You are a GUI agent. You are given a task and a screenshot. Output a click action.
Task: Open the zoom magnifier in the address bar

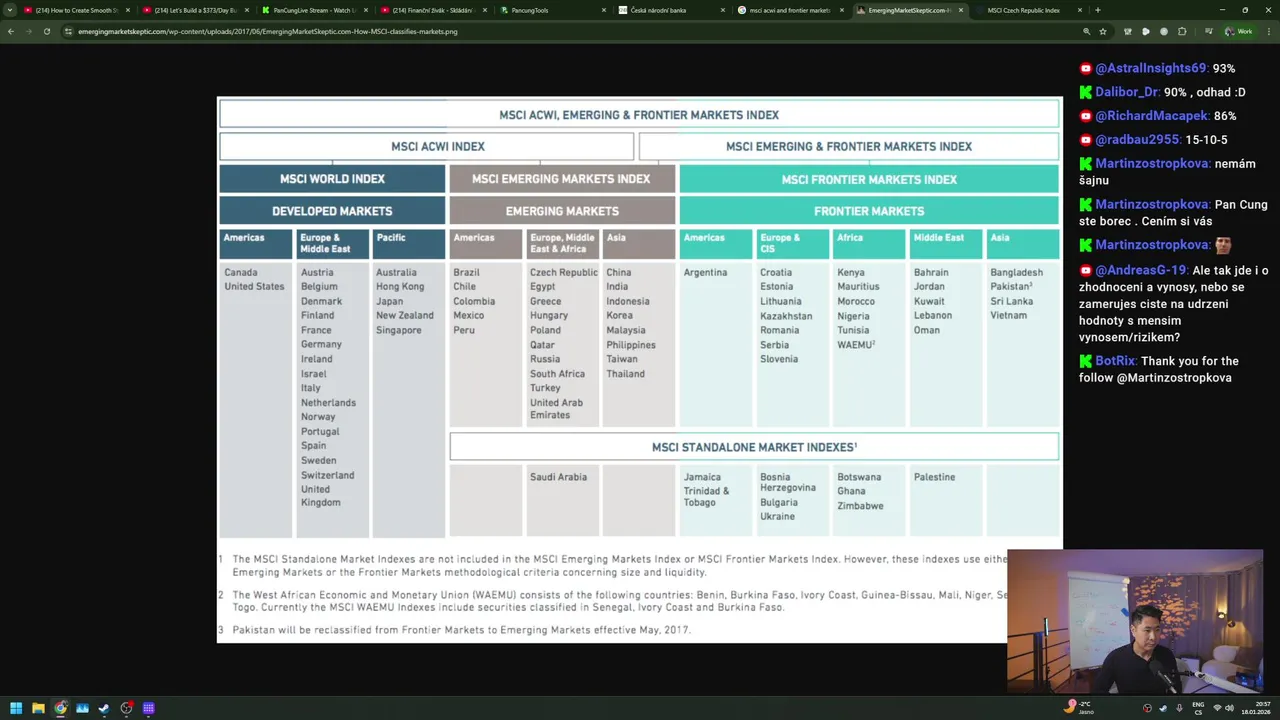[x=1086, y=31]
